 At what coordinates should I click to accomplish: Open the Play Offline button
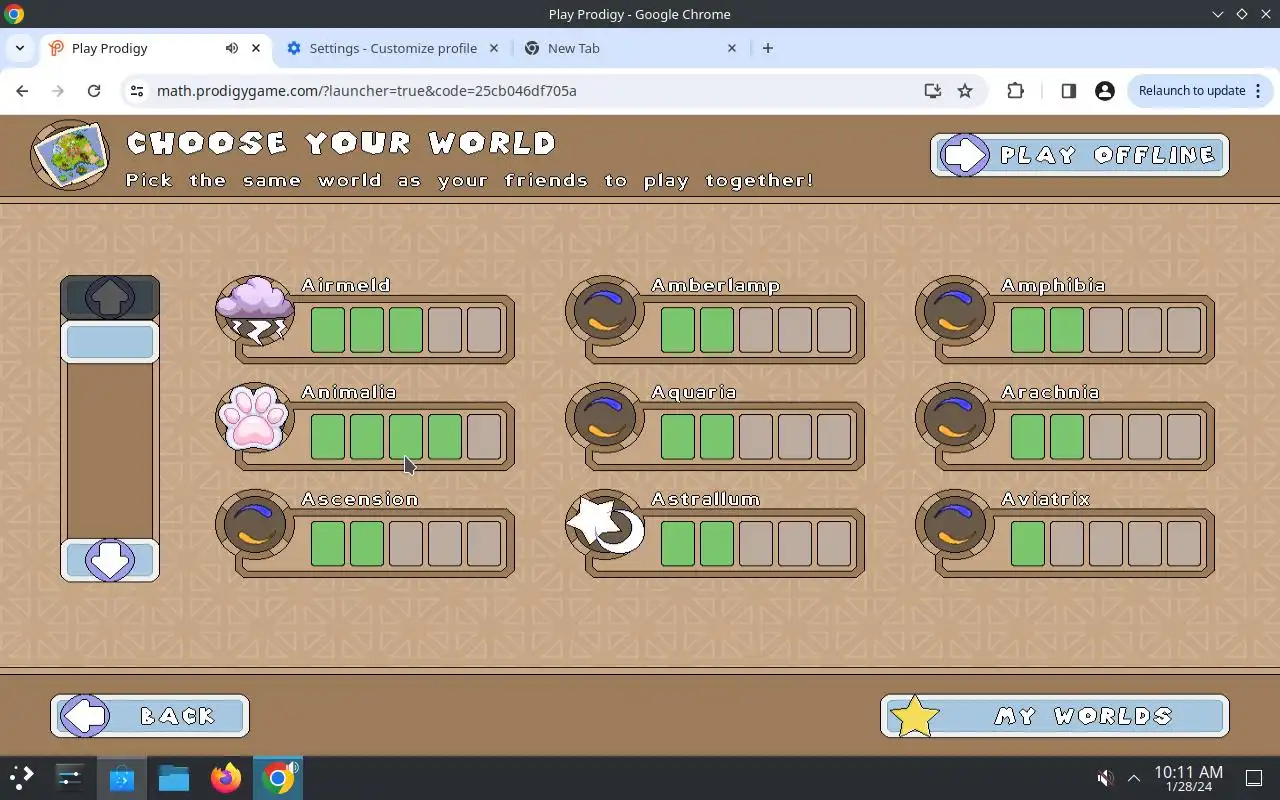pos(1080,155)
